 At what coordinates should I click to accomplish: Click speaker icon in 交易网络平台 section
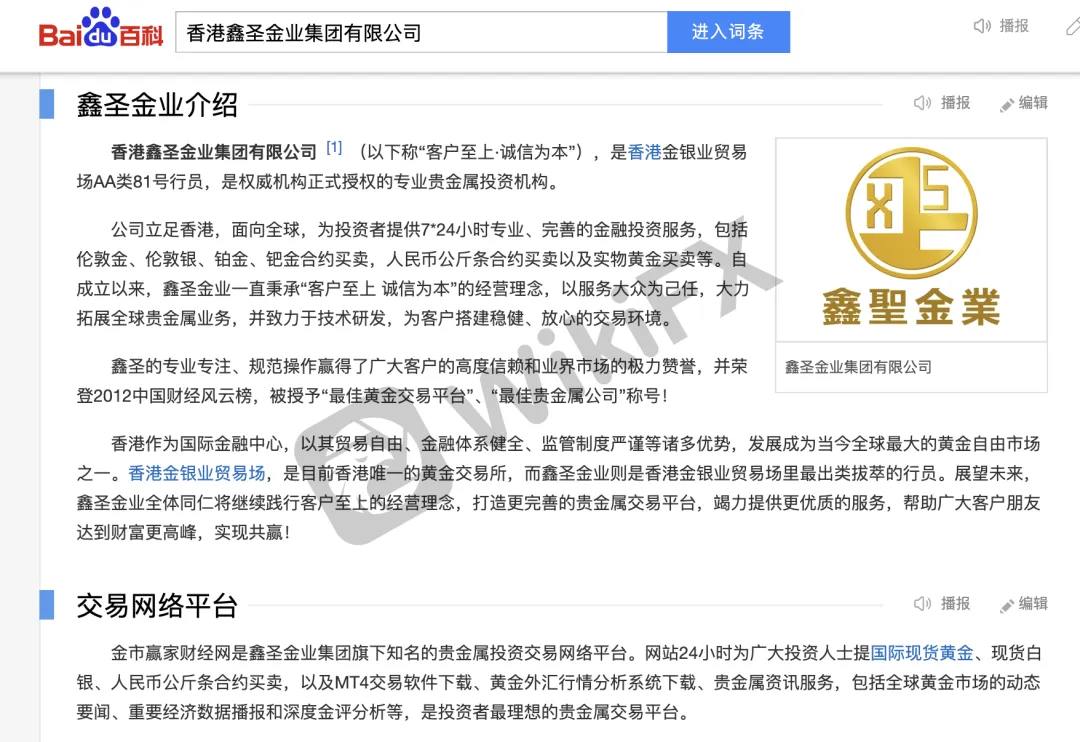tap(922, 604)
